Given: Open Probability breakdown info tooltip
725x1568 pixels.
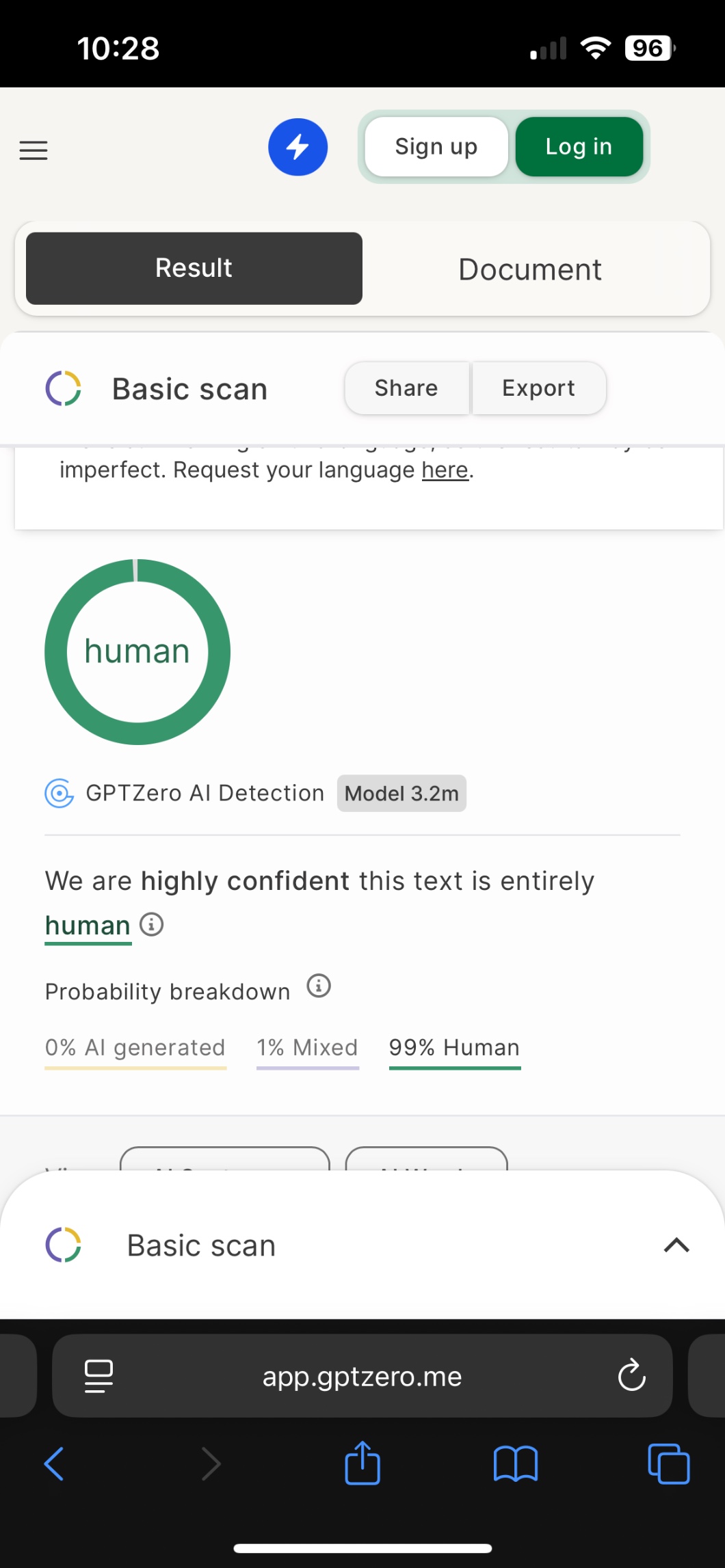Looking at the screenshot, I should coord(319,986).
